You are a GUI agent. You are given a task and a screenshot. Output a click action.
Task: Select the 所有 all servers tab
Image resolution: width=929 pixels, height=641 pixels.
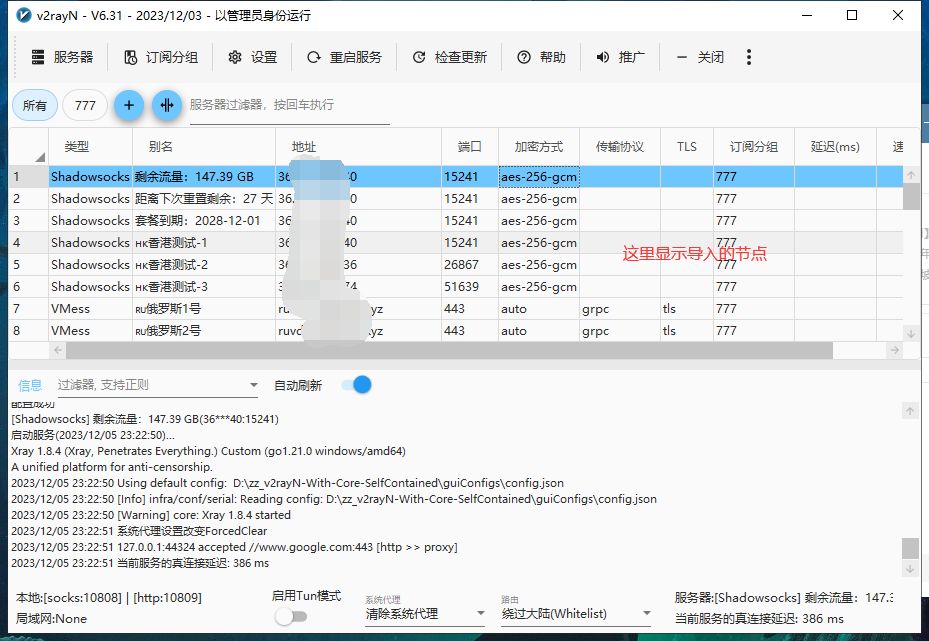pyautogui.click(x=34, y=105)
